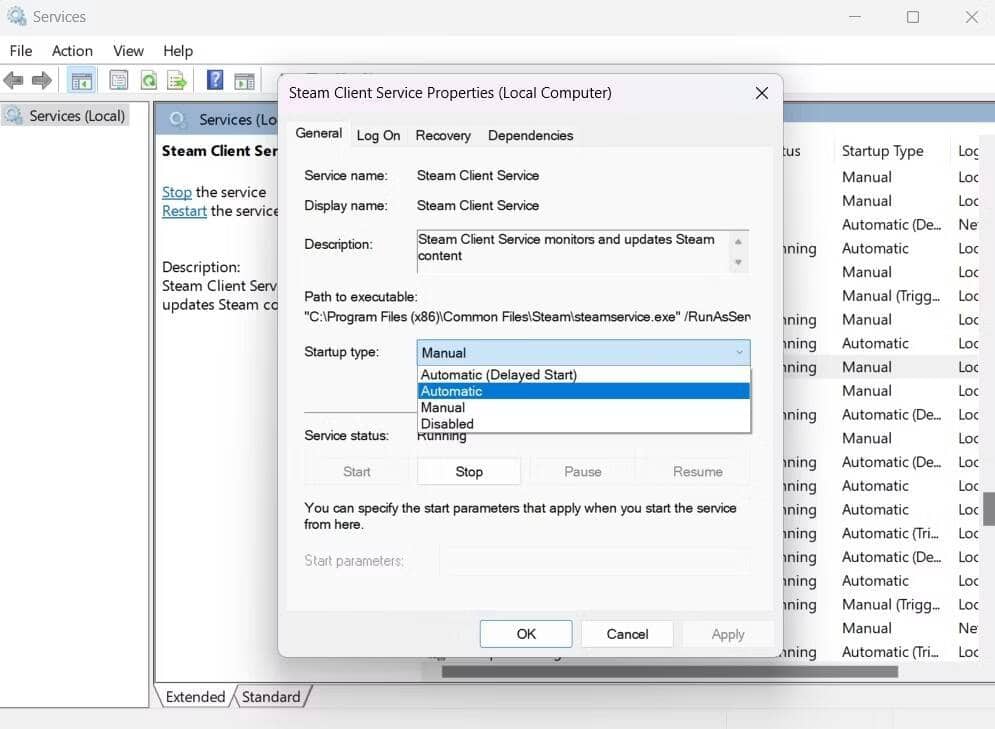Select Services (Local) in the console tree
Image resolution: width=995 pixels, height=729 pixels.
coord(77,116)
